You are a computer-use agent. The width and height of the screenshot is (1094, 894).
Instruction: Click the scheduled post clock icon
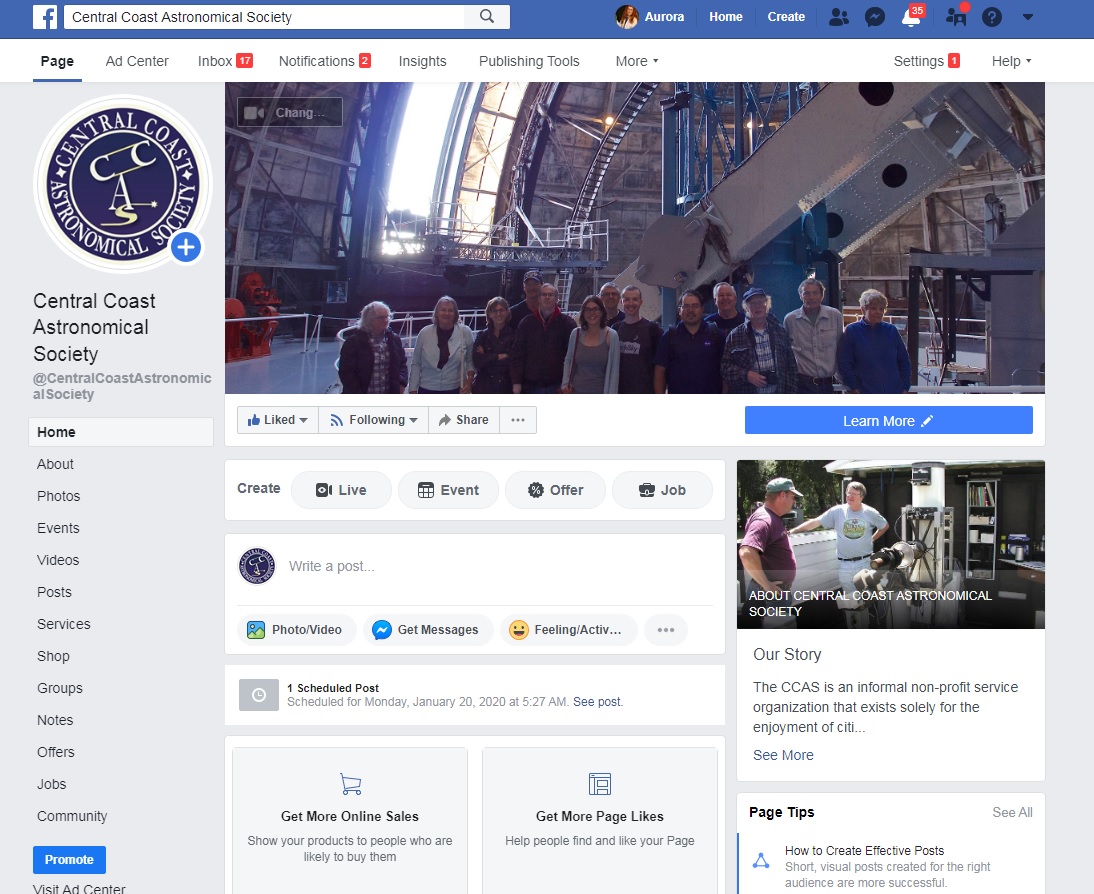[259, 695]
